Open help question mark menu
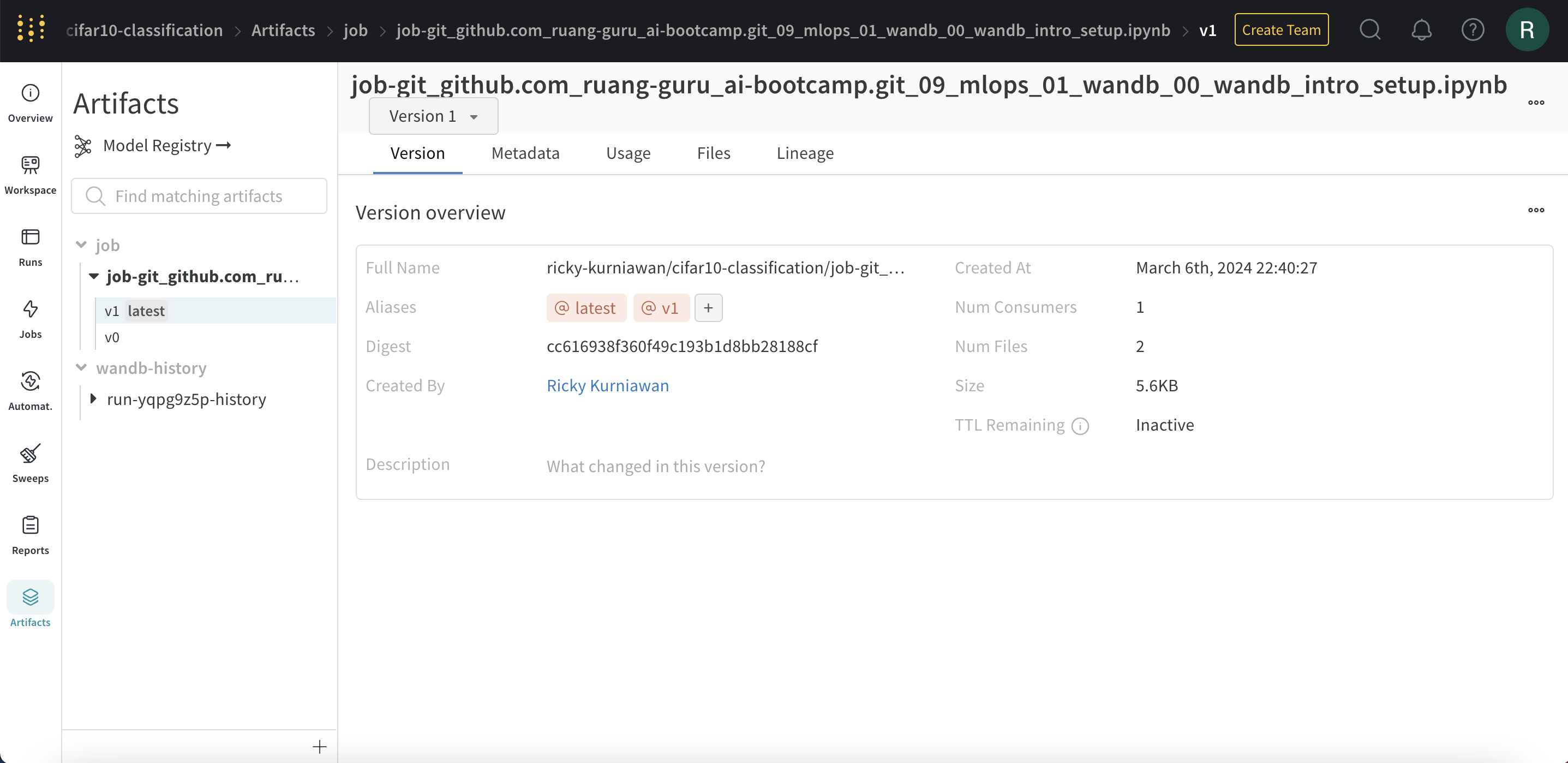The height and width of the screenshot is (763, 1568). (1473, 29)
